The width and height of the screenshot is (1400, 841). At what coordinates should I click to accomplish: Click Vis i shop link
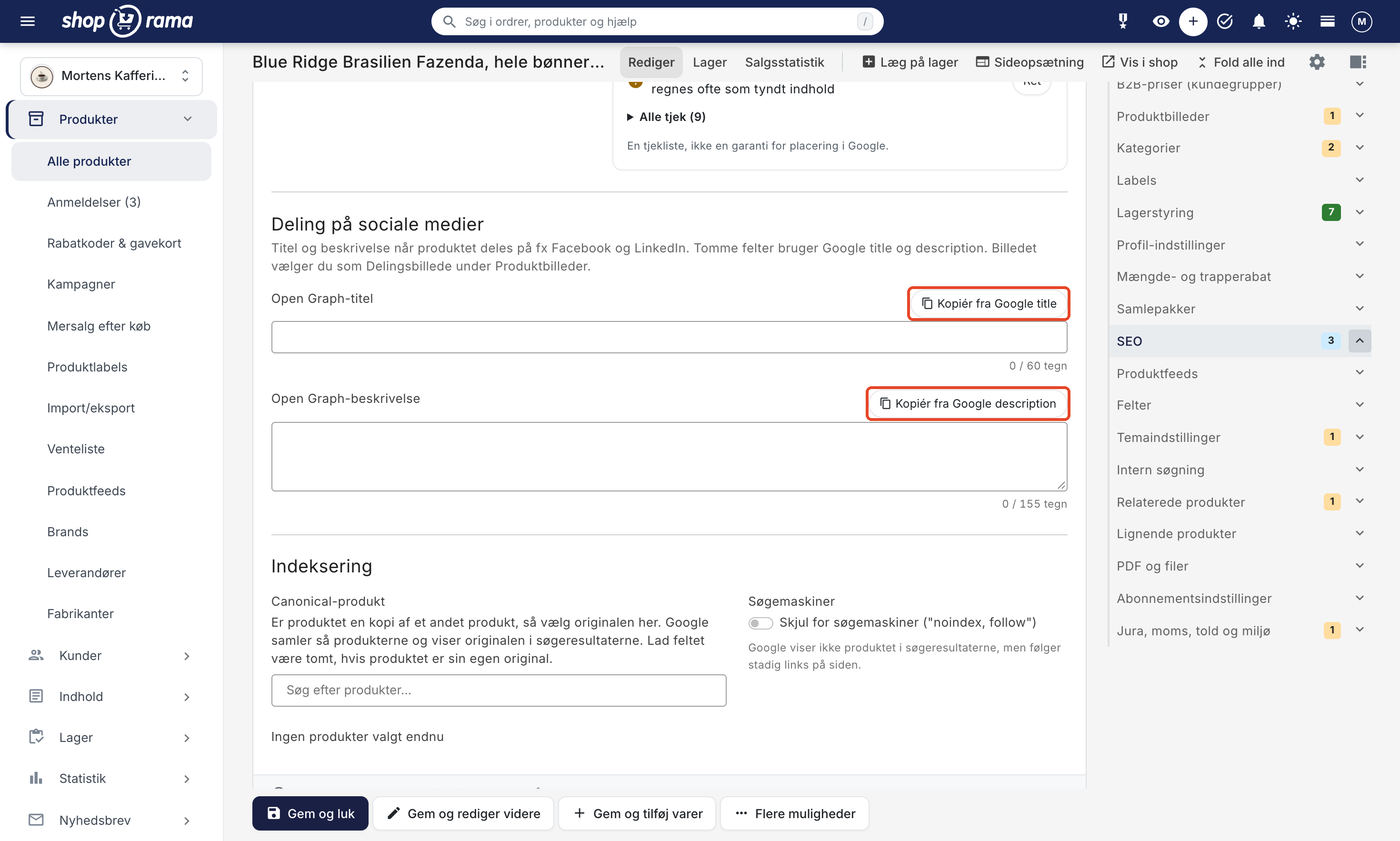click(1140, 62)
